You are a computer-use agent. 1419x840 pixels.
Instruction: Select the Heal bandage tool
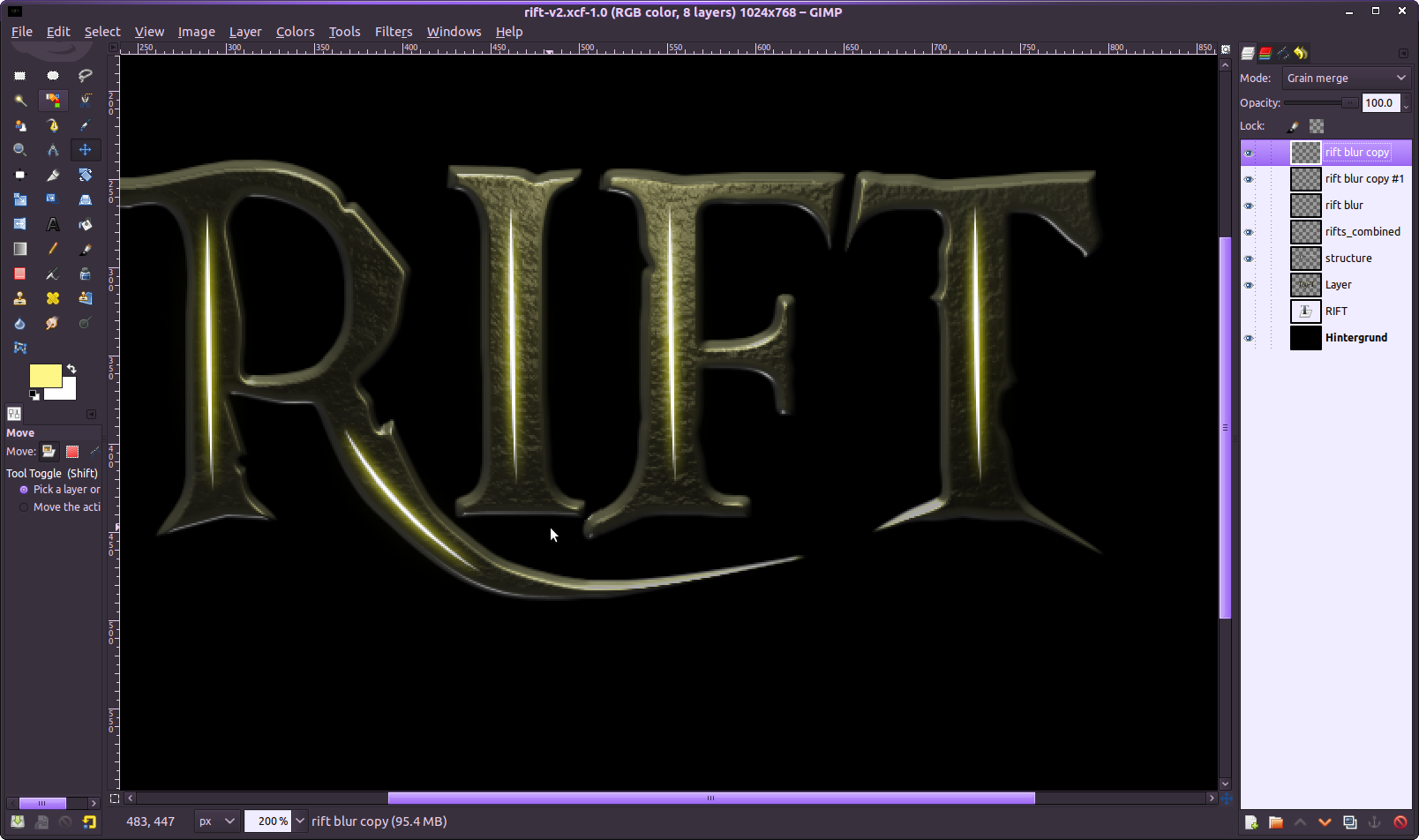point(53,298)
